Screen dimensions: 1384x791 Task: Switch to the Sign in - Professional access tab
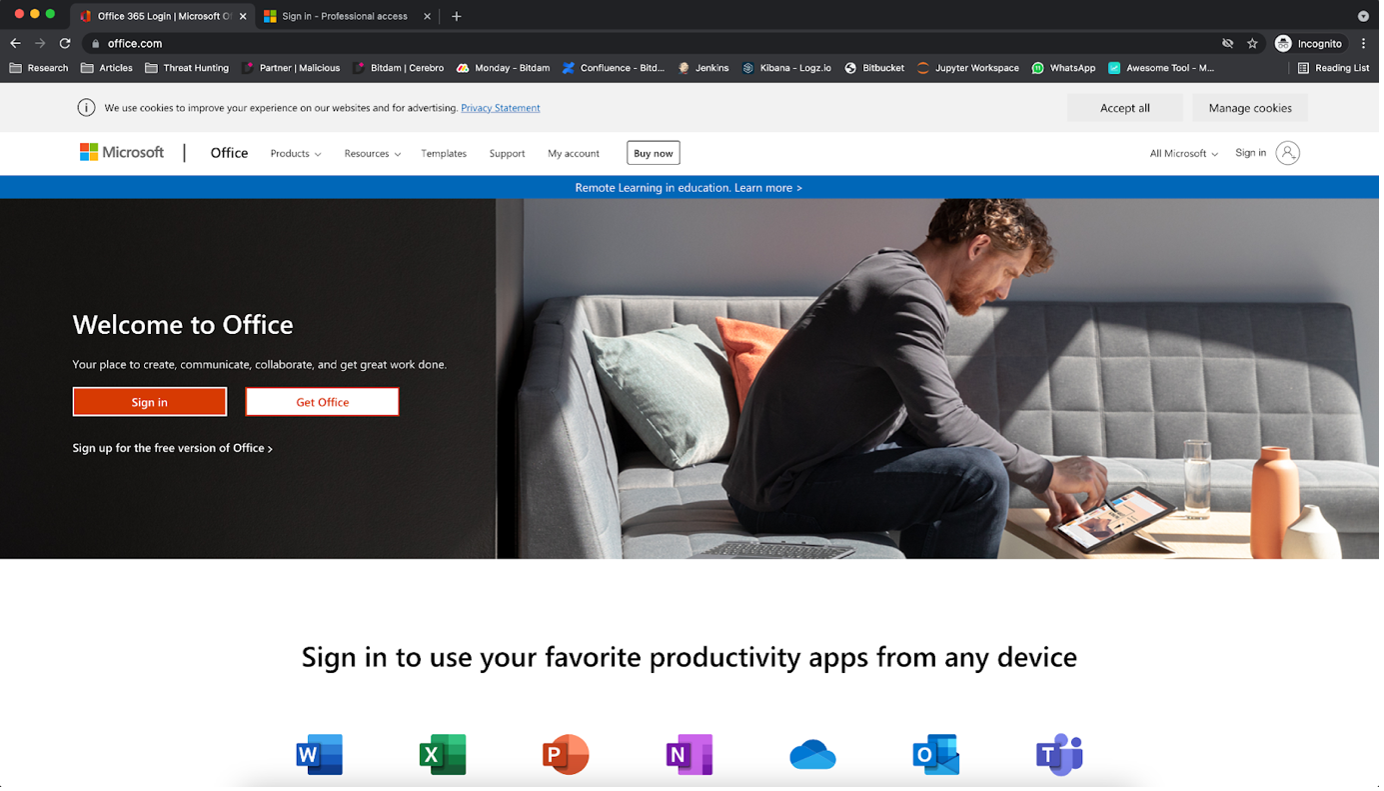click(345, 16)
